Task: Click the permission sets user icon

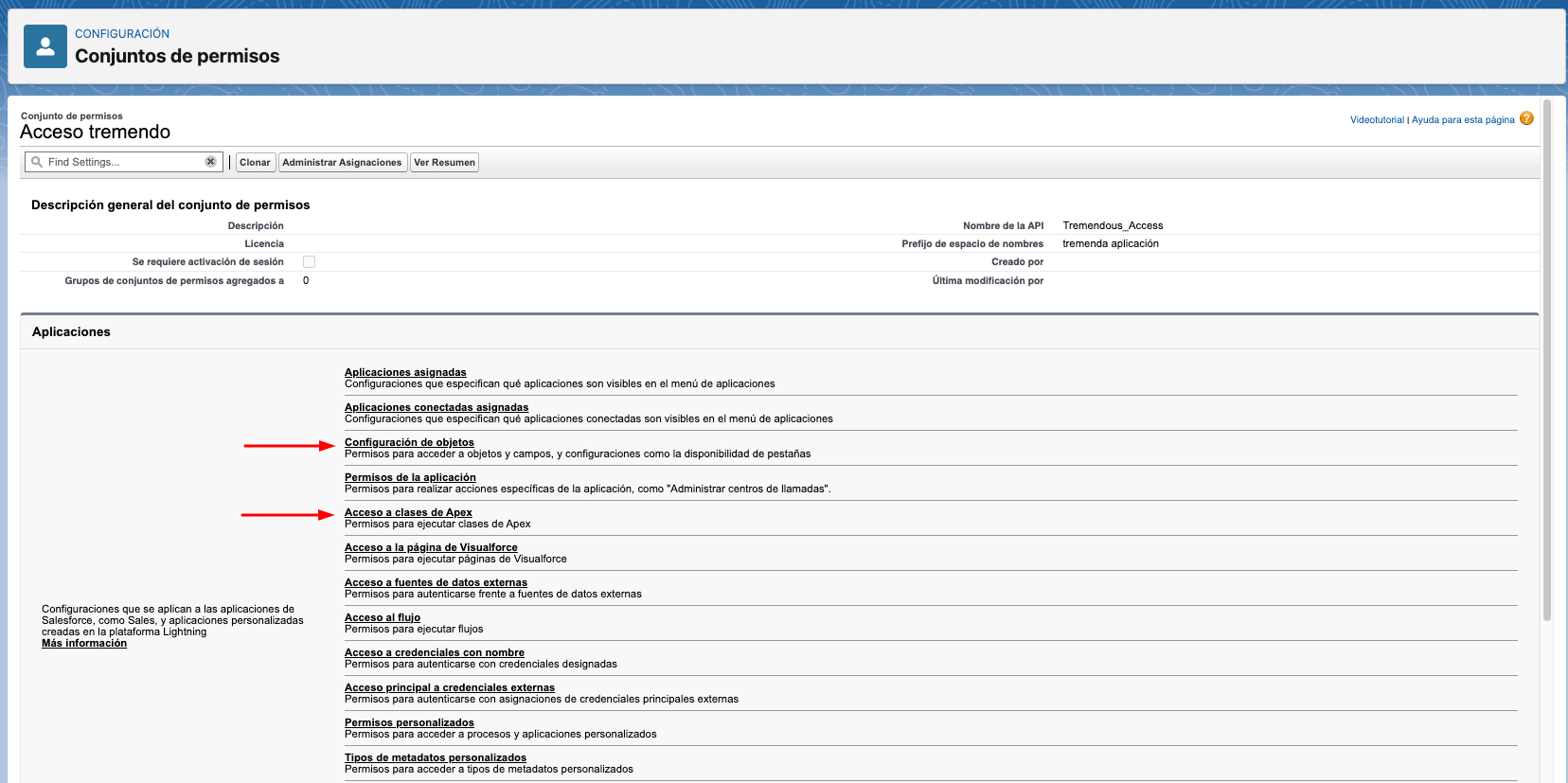Action: [45, 46]
